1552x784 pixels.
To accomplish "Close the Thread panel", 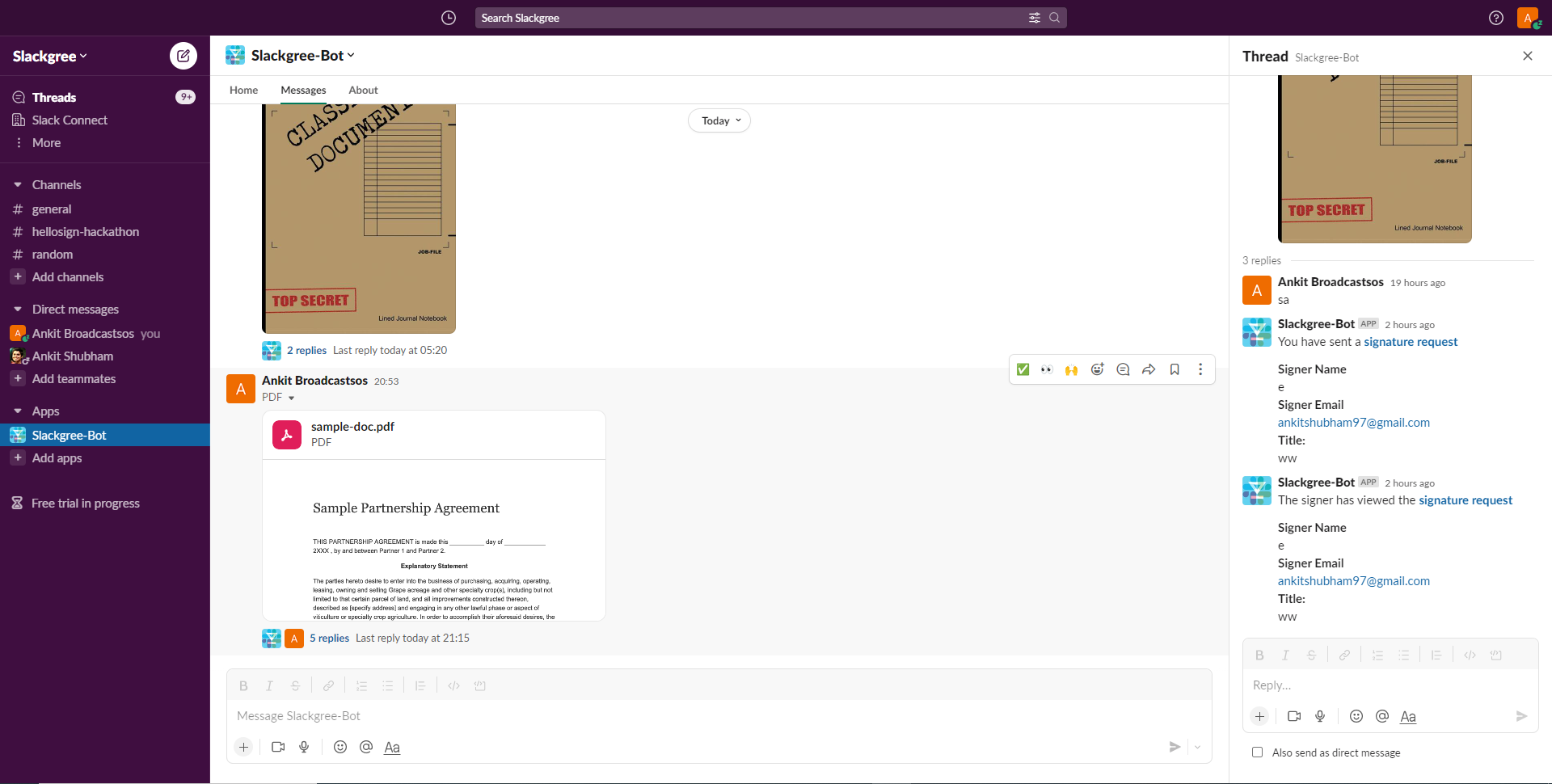I will [1527, 56].
